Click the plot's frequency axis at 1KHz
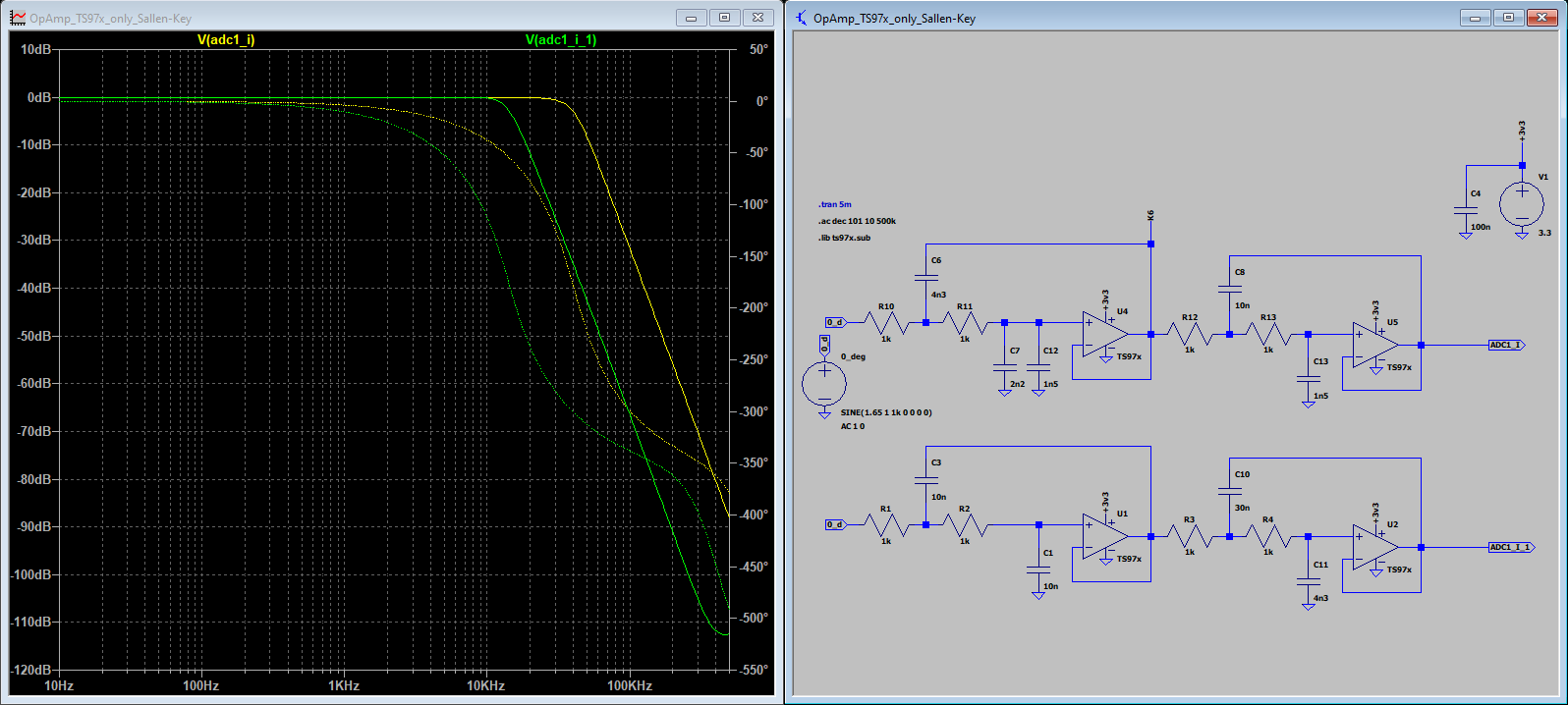1568x705 pixels. point(343,685)
